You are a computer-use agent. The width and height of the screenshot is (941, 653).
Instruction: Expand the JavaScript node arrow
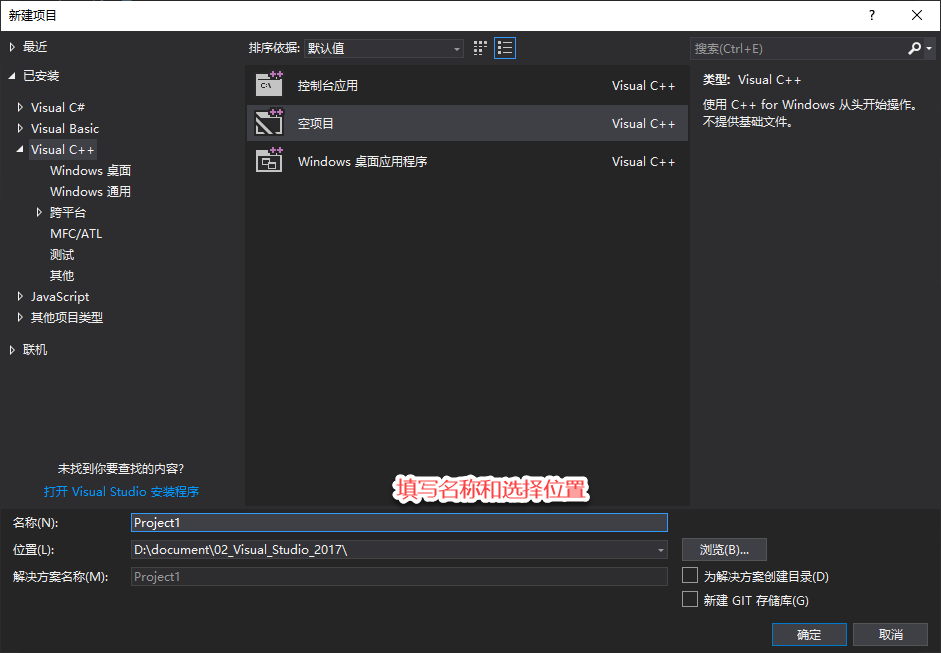tap(20, 296)
